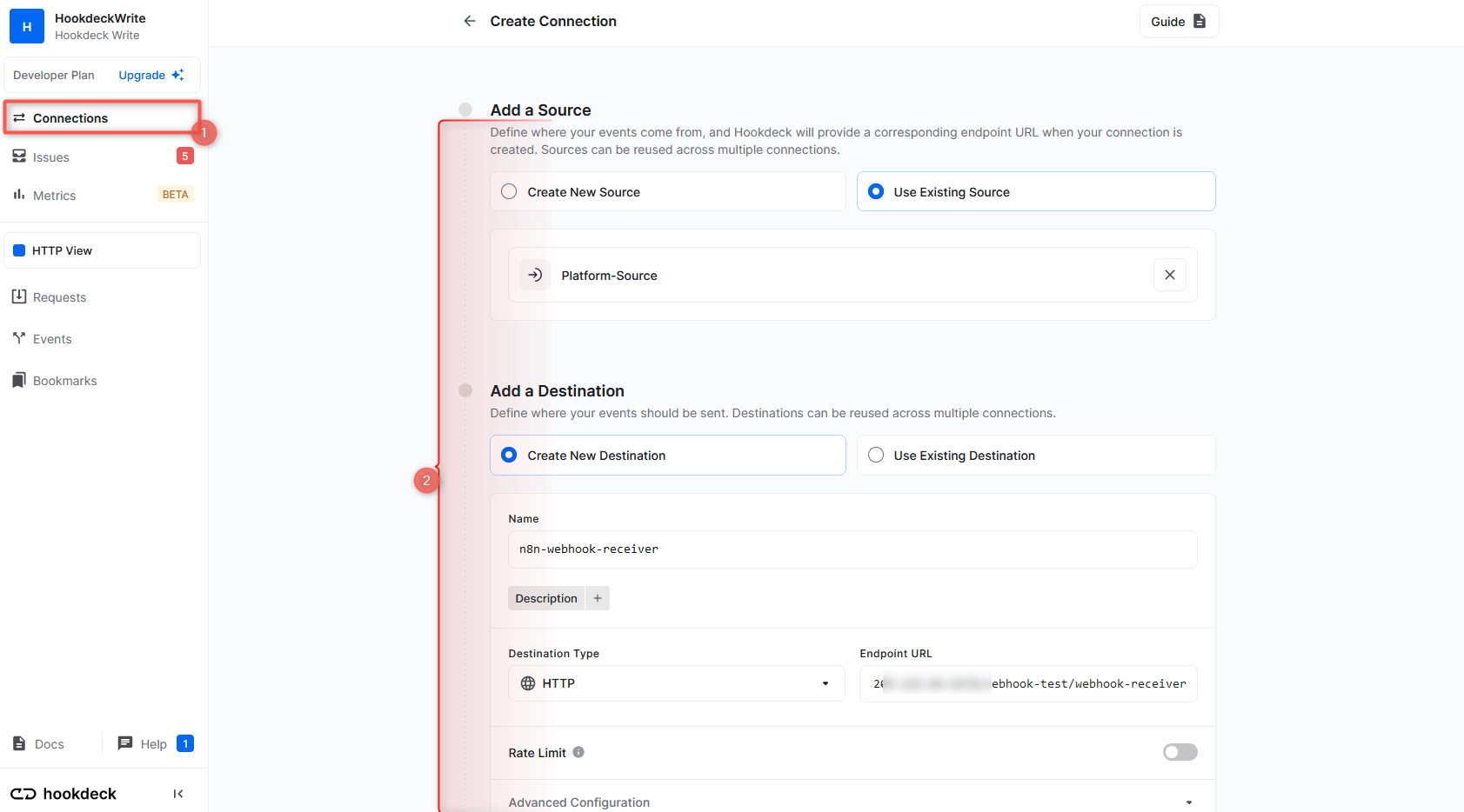1464x812 pixels.
Task: Click the Events branch icon
Action: (x=19, y=338)
